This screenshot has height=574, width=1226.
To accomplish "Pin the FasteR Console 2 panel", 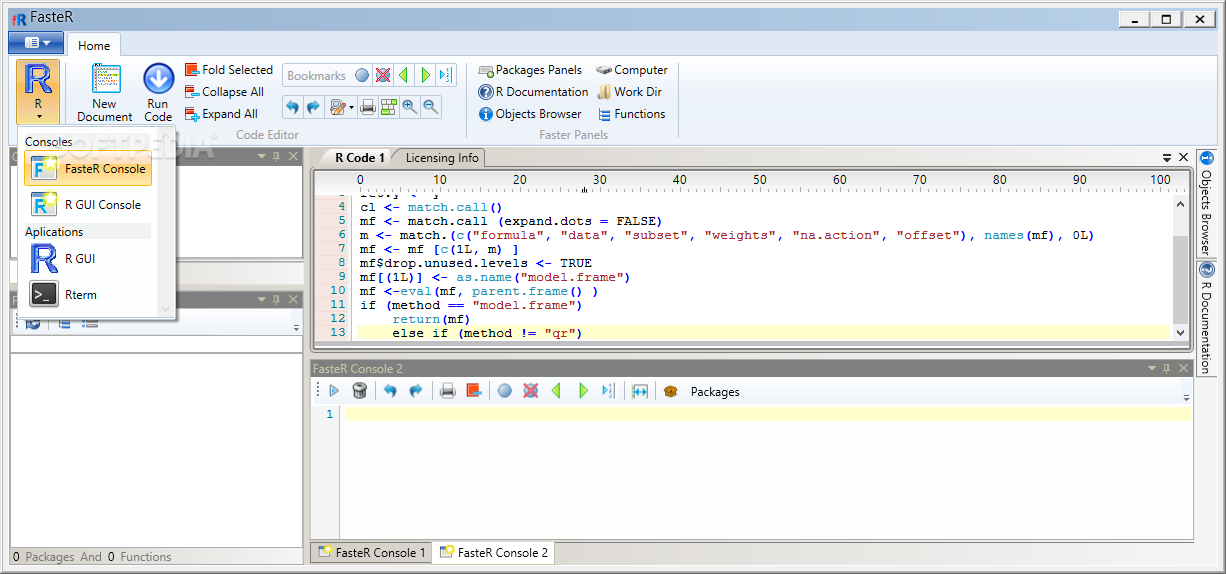I will click(x=1167, y=369).
